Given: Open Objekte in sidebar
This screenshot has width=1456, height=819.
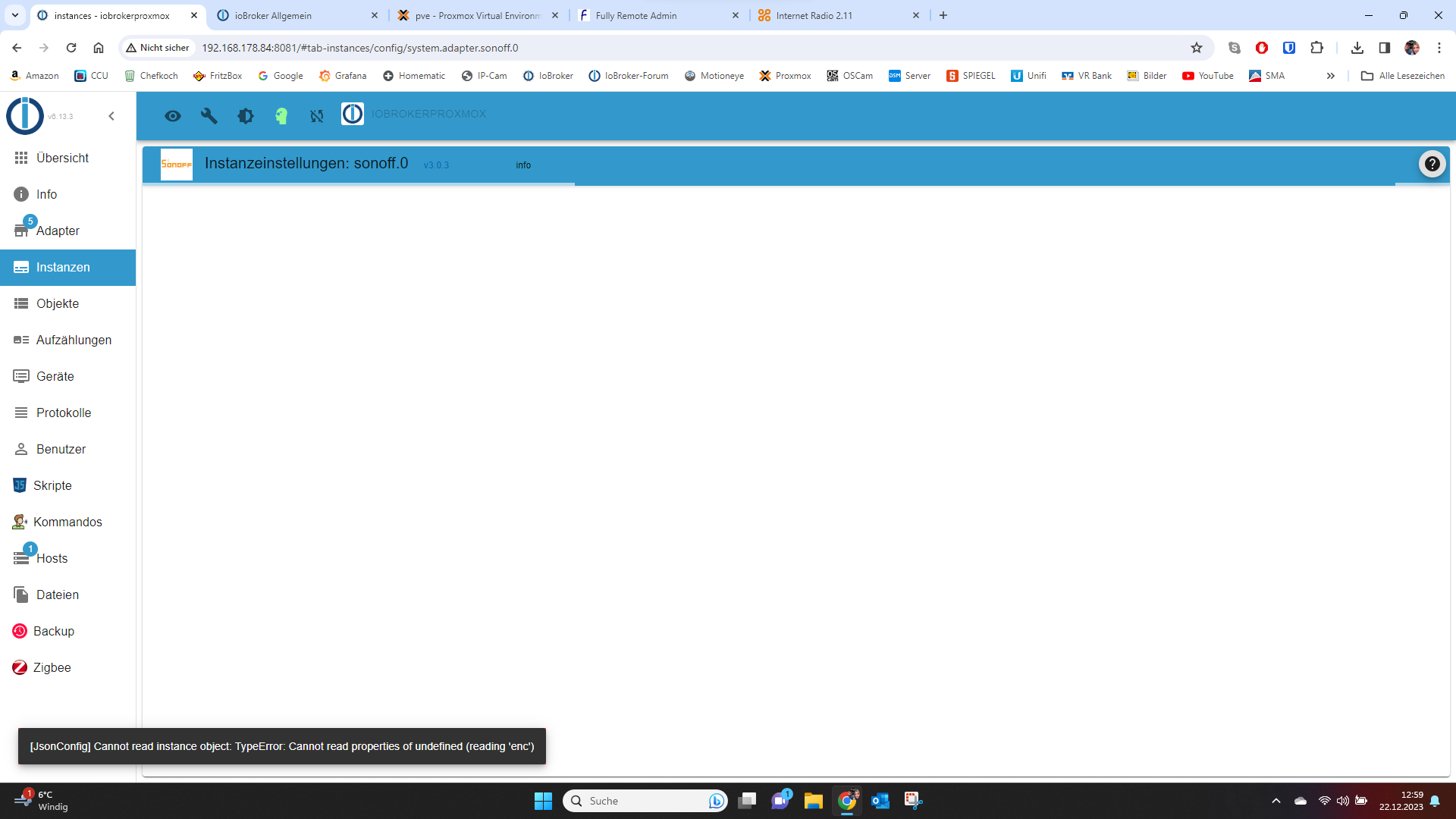Looking at the screenshot, I should [x=68, y=303].
